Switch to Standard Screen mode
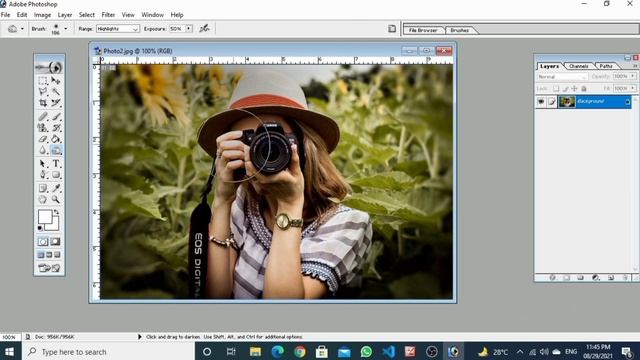Image resolution: width=640 pixels, height=360 pixels. [x=41, y=255]
